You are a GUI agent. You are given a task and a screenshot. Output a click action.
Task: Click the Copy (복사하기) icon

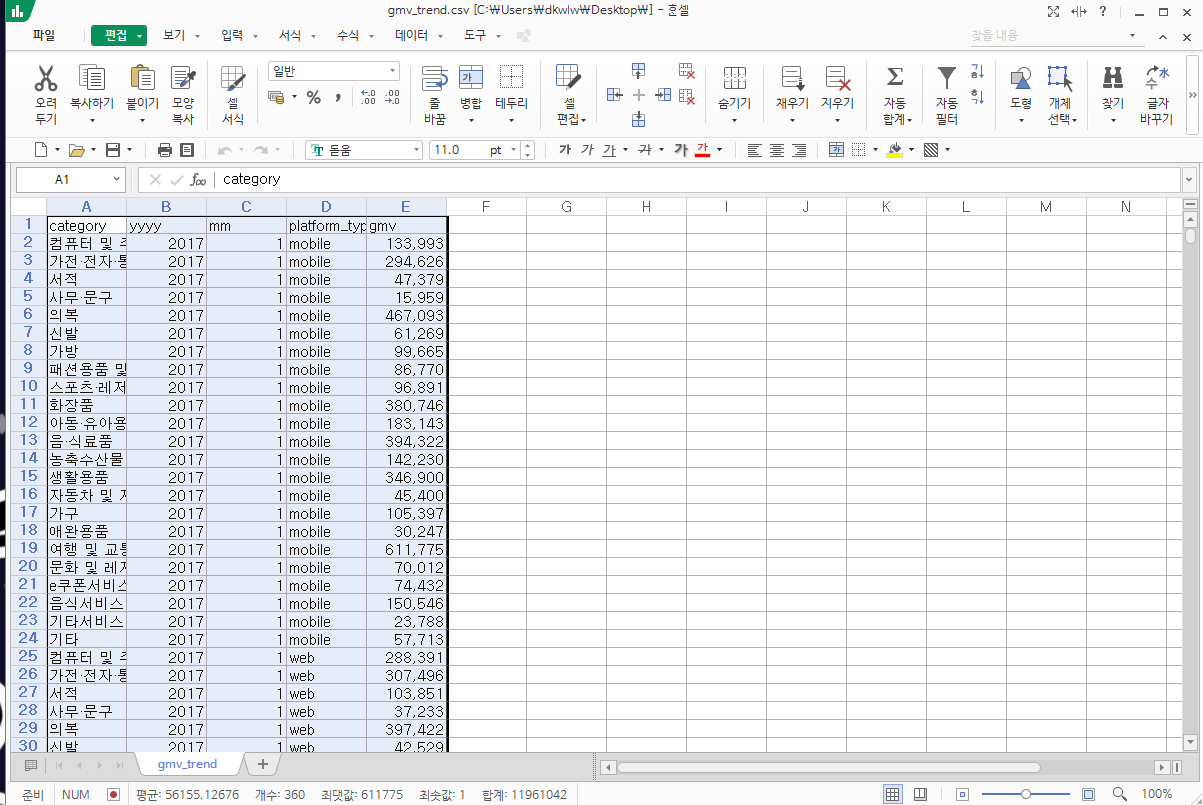point(92,78)
